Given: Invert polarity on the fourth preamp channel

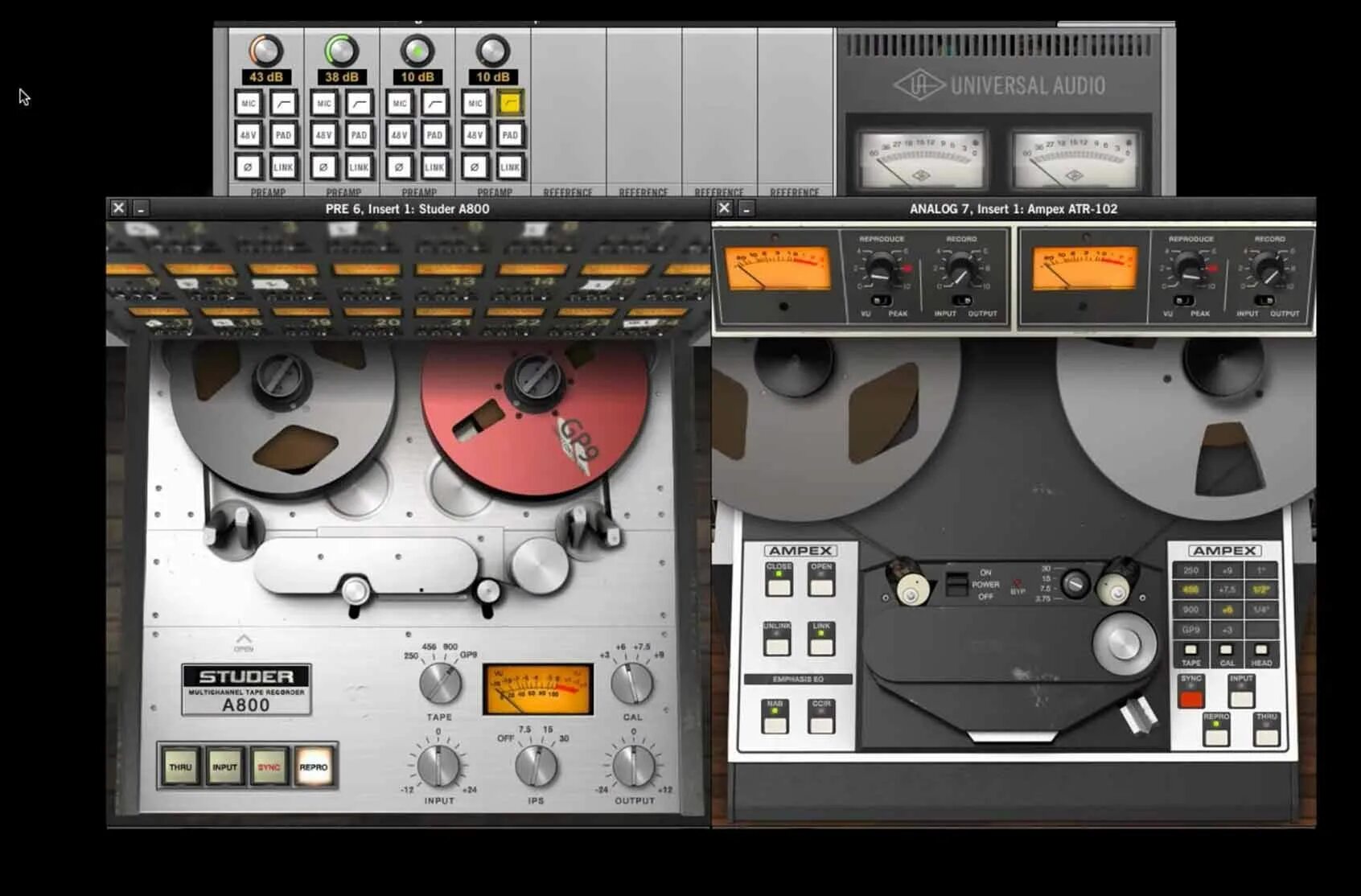Looking at the screenshot, I should pyautogui.click(x=475, y=167).
